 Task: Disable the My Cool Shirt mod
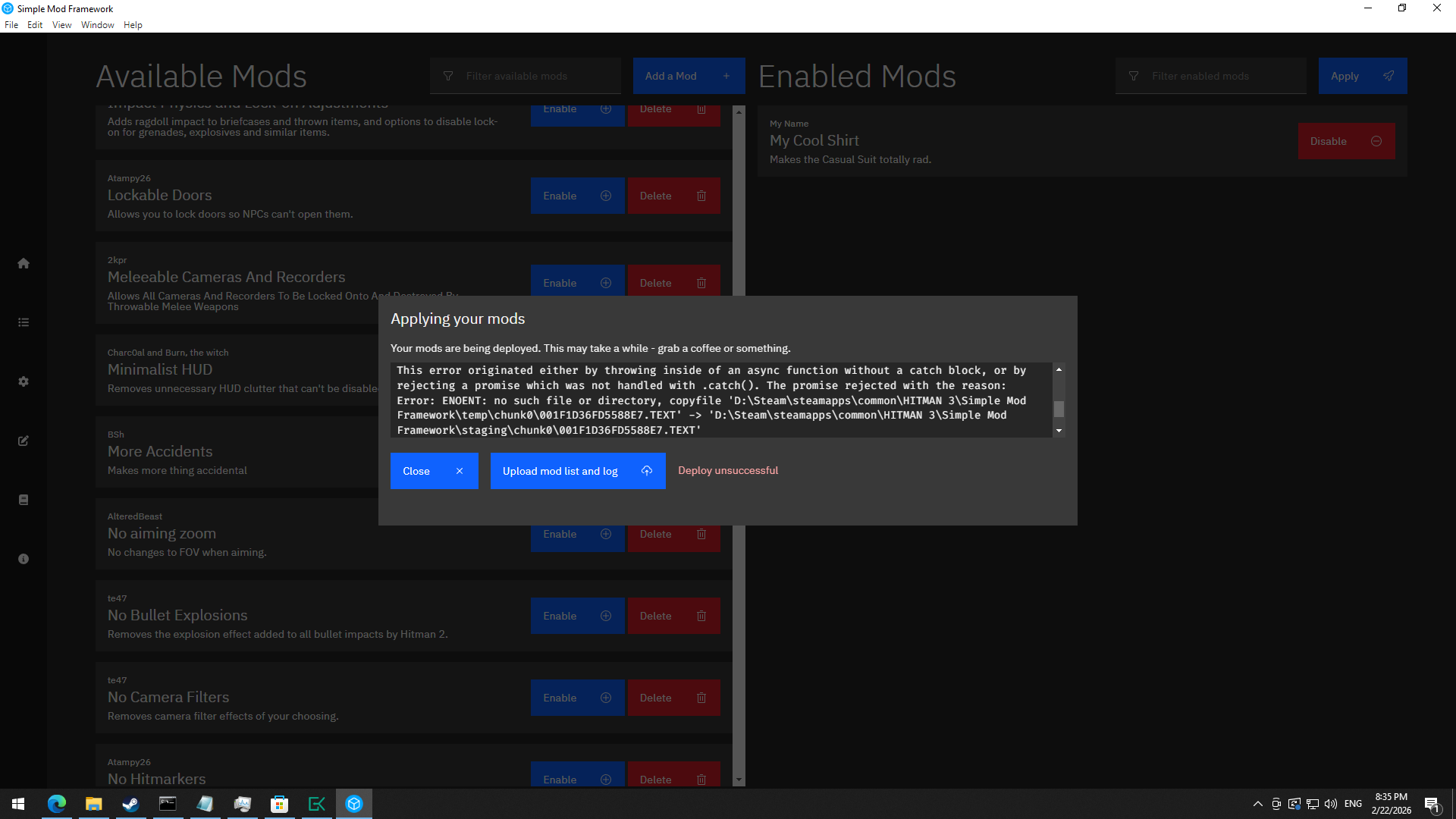1345,141
